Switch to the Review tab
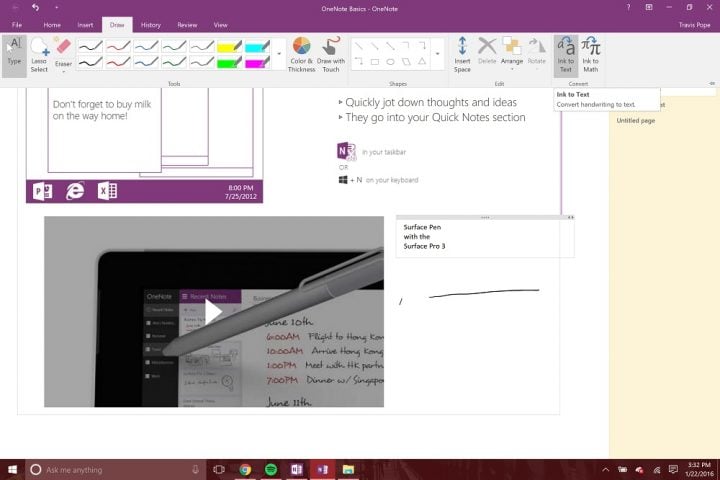Image resolution: width=720 pixels, height=480 pixels. point(187,25)
